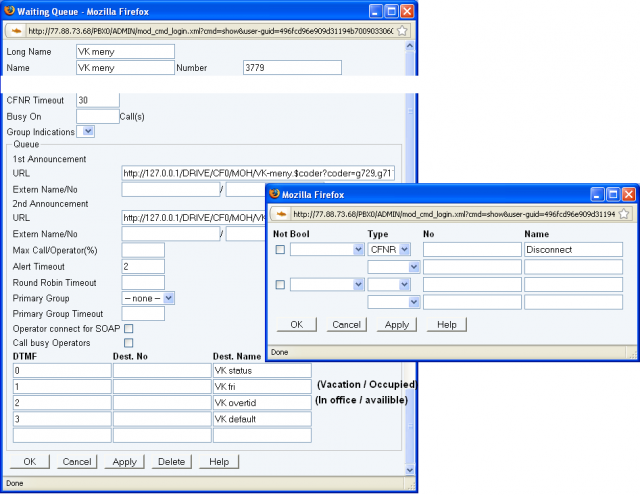Open the Type dropdown set to CFNR

[x=389, y=249]
